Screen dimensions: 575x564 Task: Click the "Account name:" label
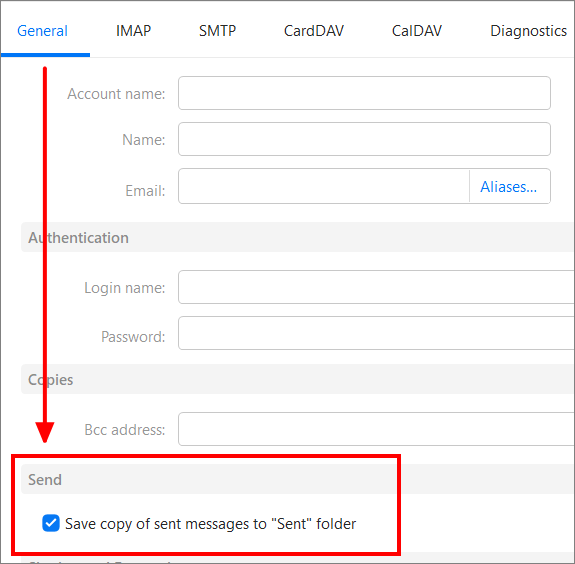coord(116,94)
